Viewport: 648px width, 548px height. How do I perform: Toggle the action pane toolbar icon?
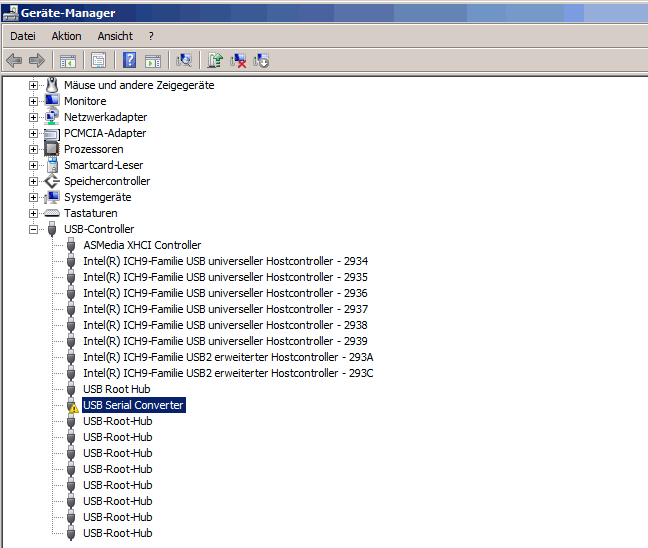pyautogui.click(x=153, y=61)
